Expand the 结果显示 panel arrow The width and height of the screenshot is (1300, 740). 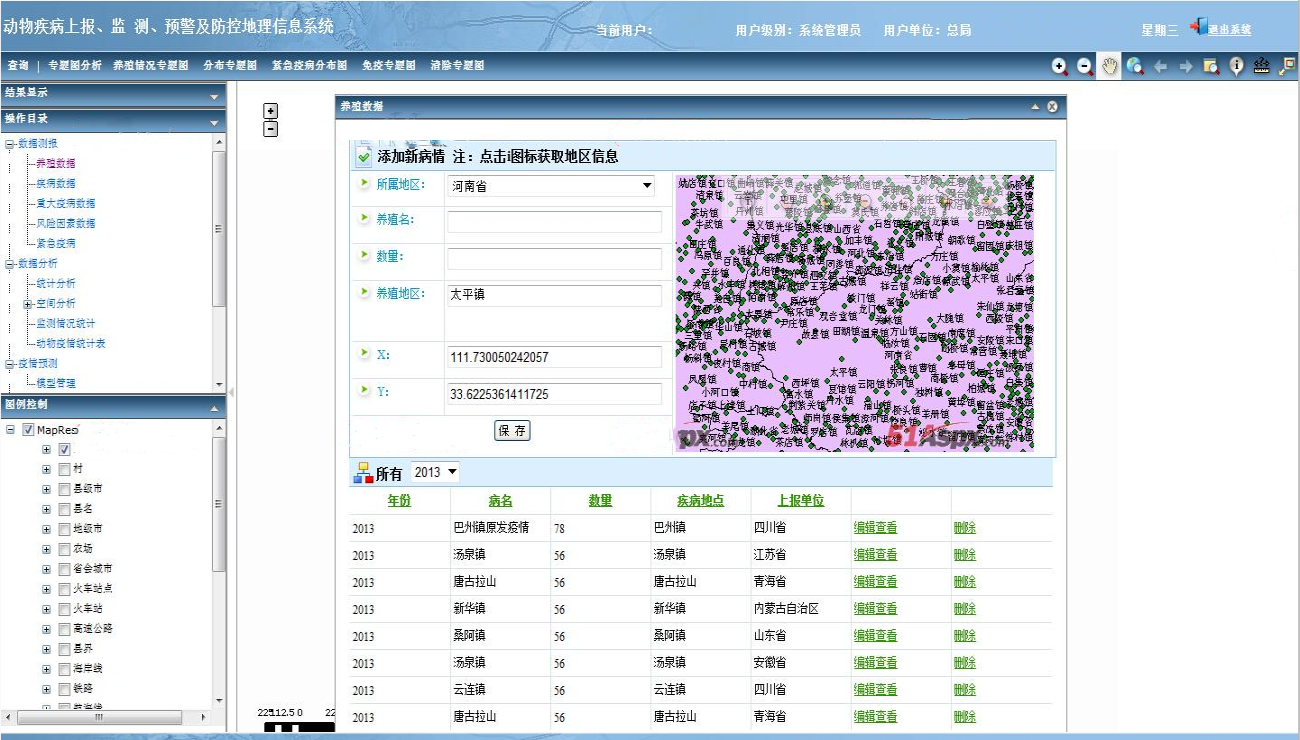214,97
